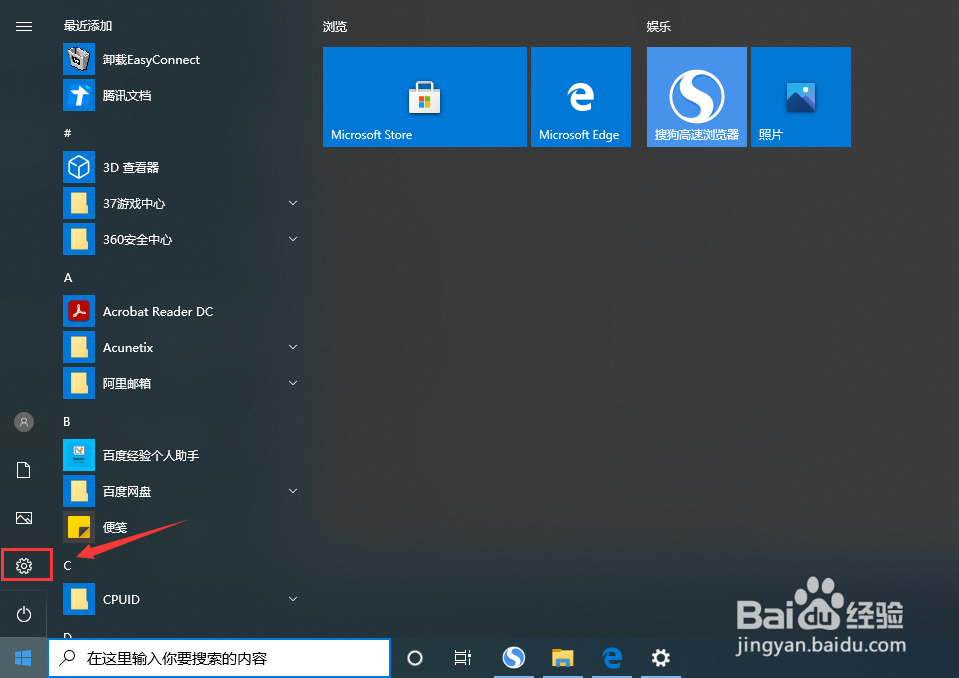This screenshot has width=959, height=678.
Task: Click the # section letter header
Action: click(x=67, y=133)
